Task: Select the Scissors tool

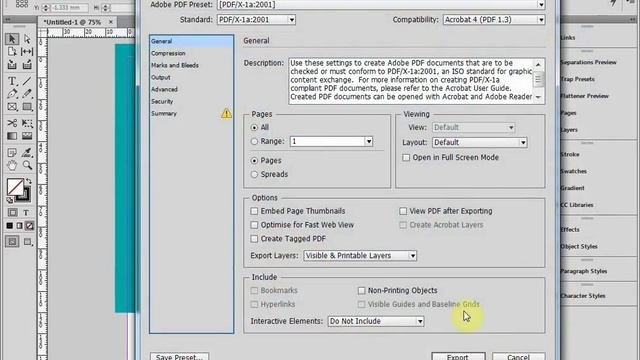Action: [12, 123]
